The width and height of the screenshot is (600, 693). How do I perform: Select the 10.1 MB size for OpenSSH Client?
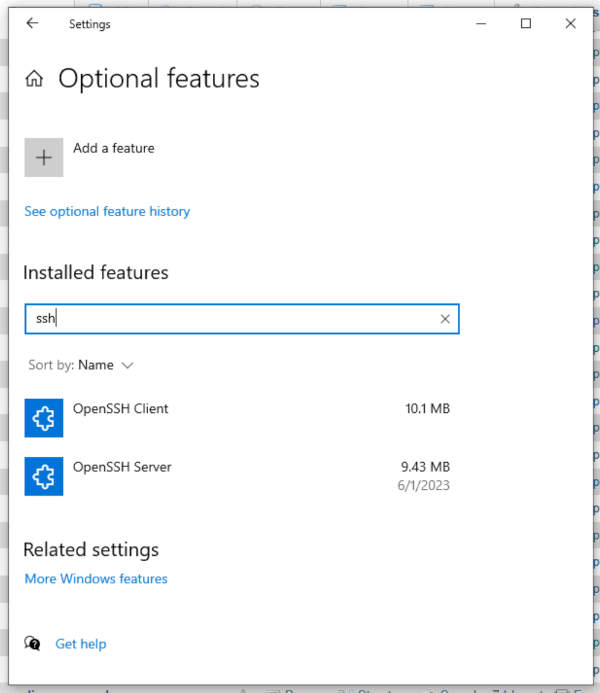coord(427,408)
